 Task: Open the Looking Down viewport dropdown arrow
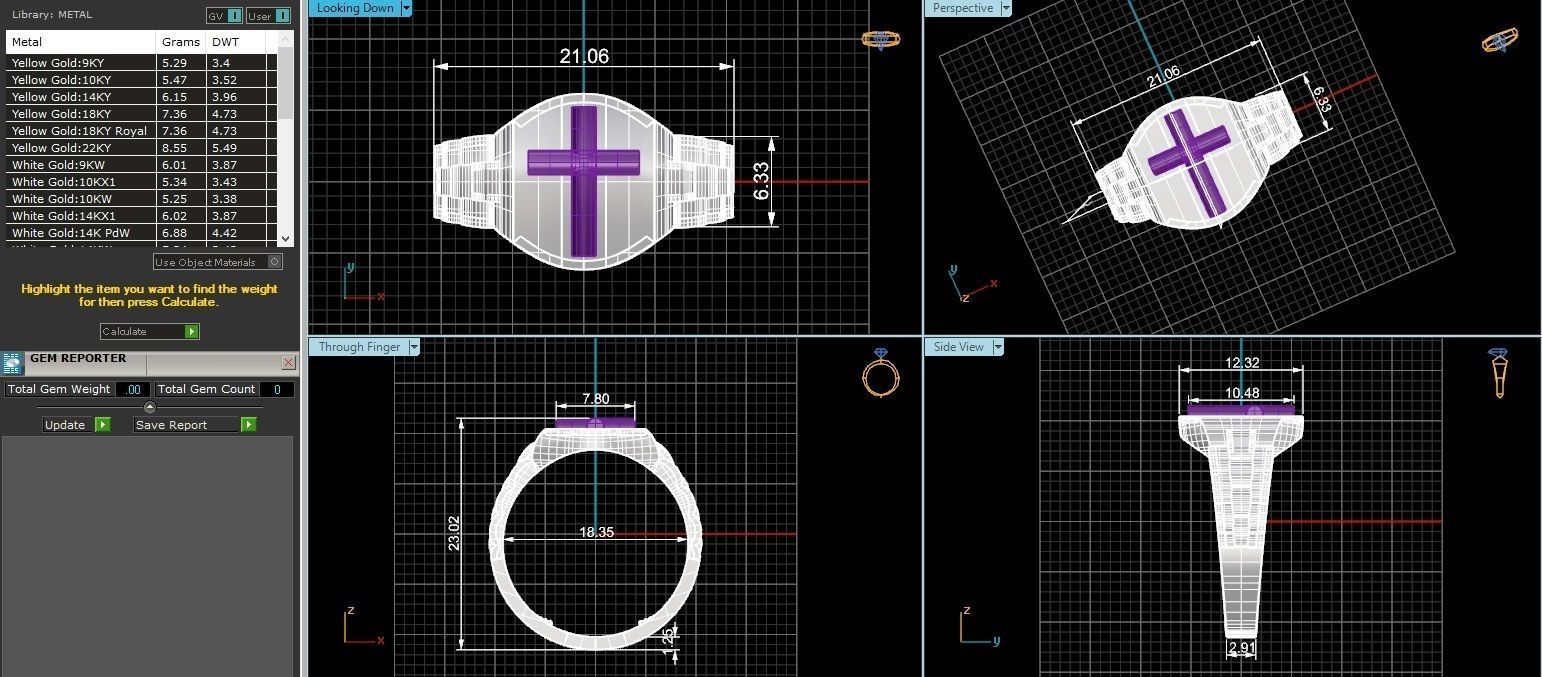(x=405, y=8)
